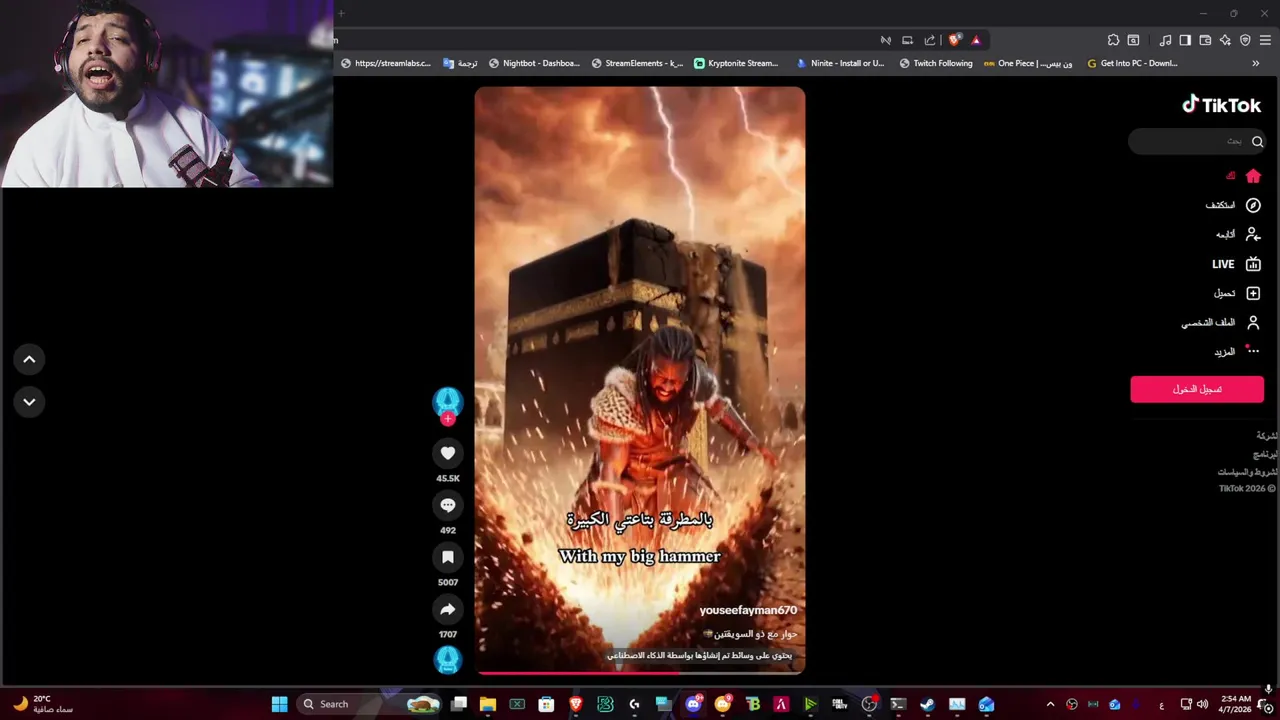The height and width of the screenshot is (720, 1280).
Task: Open the Brave Wallet icon
Action: pyautogui.click(x=1205, y=40)
